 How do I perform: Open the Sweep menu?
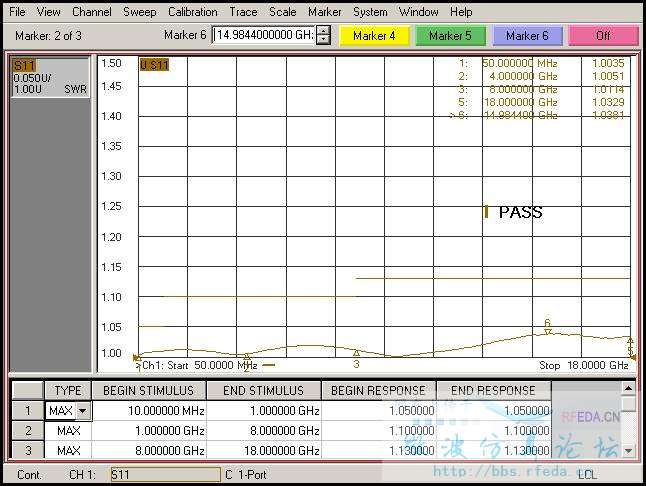click(x=140, y=12)
